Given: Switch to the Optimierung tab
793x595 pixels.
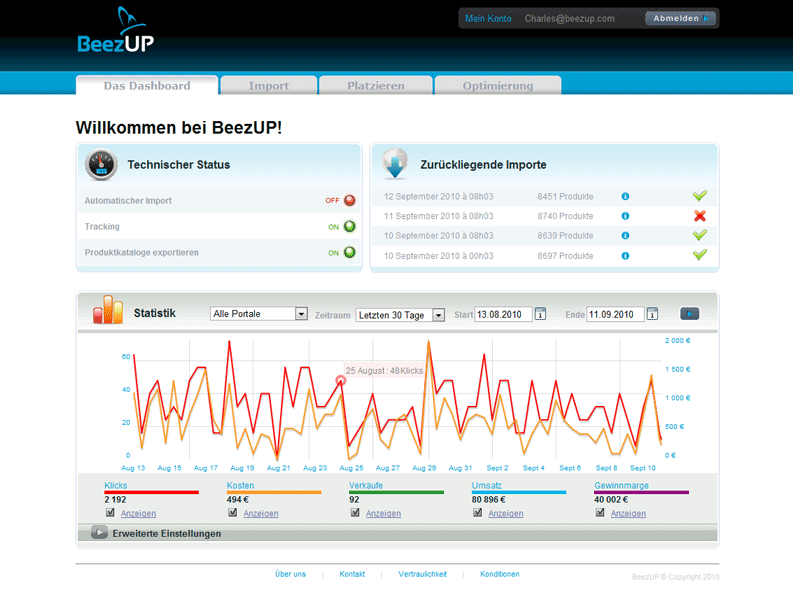Looking at the screenshot, I should pos(498,86).
